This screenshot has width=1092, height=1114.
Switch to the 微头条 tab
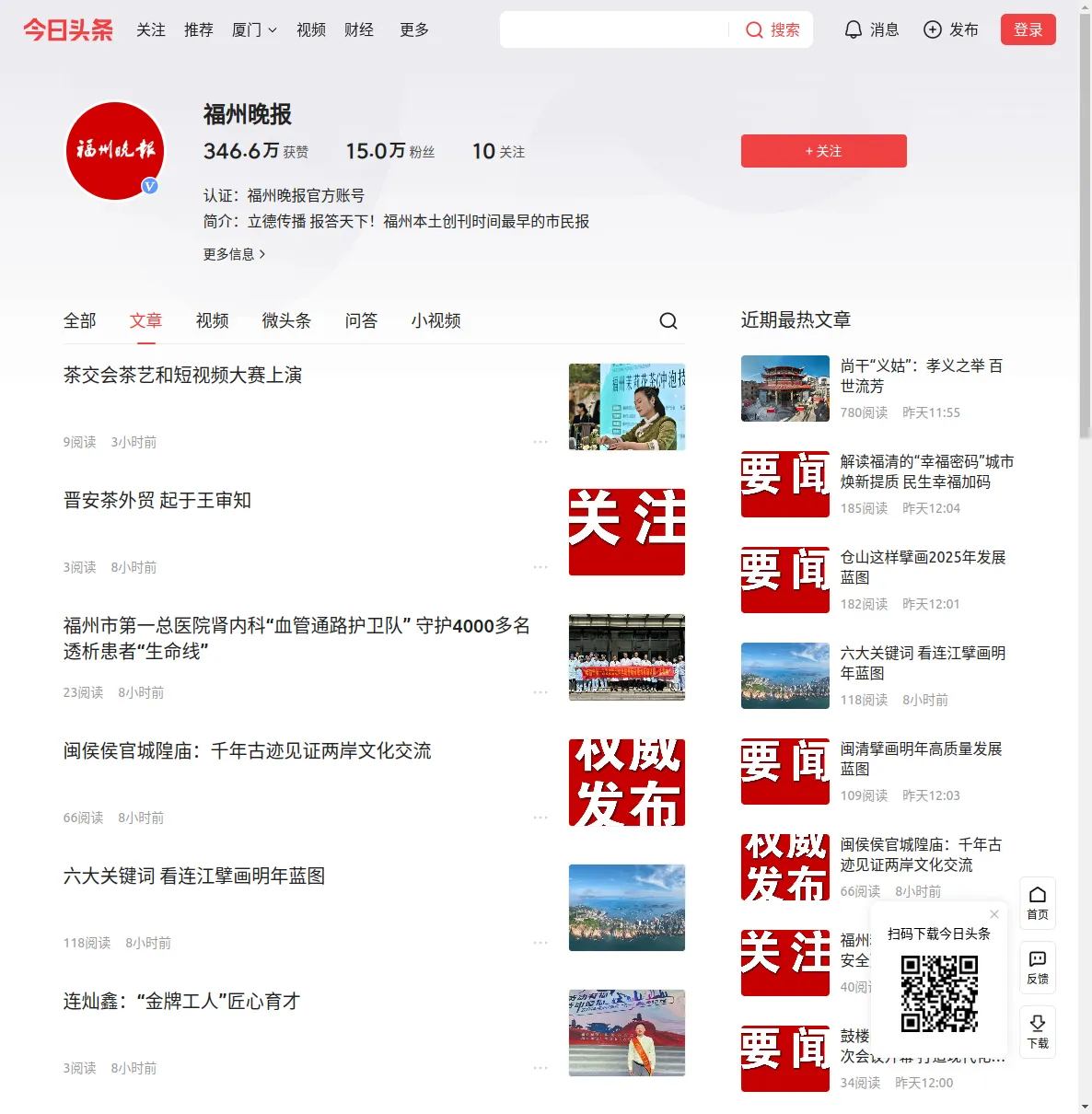click(x=286, y=320)
